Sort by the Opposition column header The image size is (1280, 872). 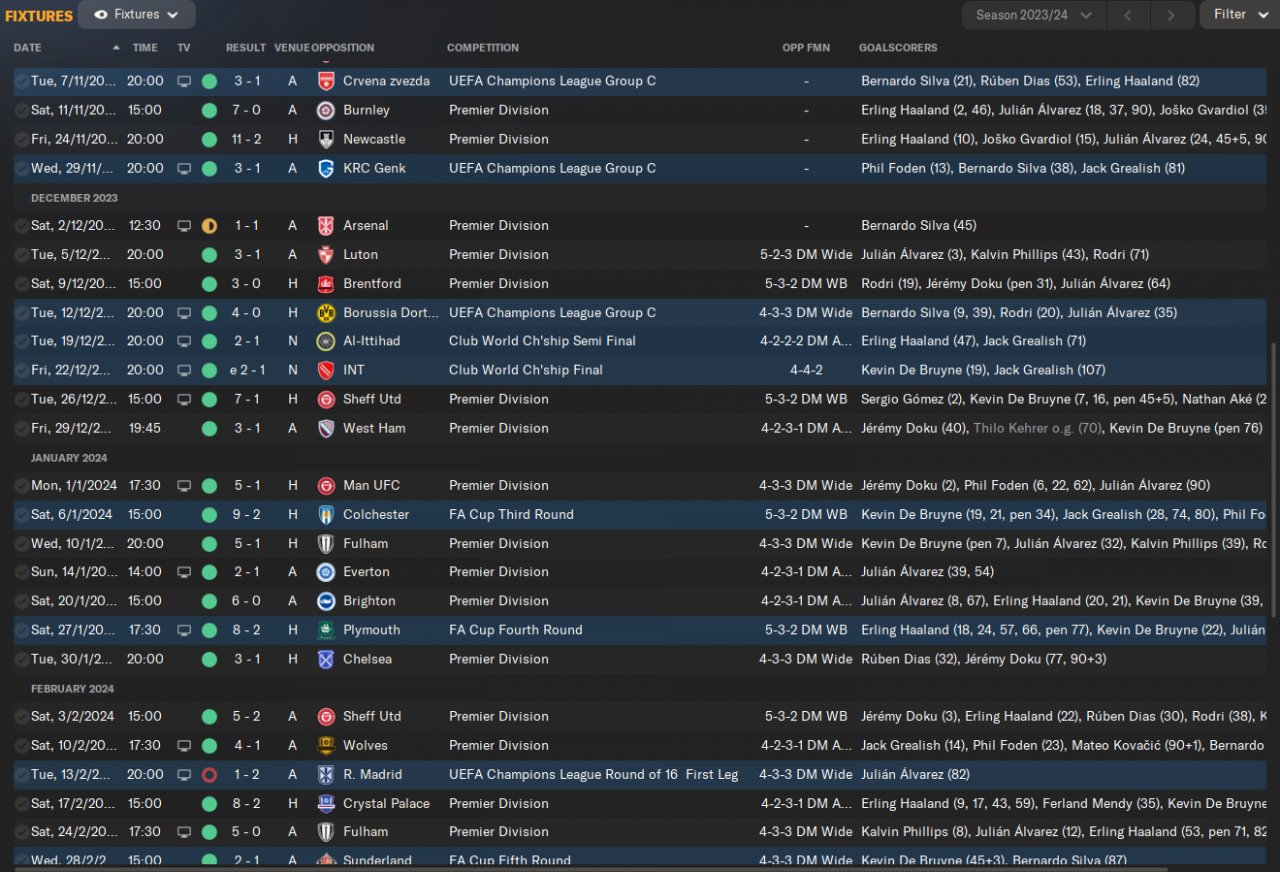tap(343, 48)
